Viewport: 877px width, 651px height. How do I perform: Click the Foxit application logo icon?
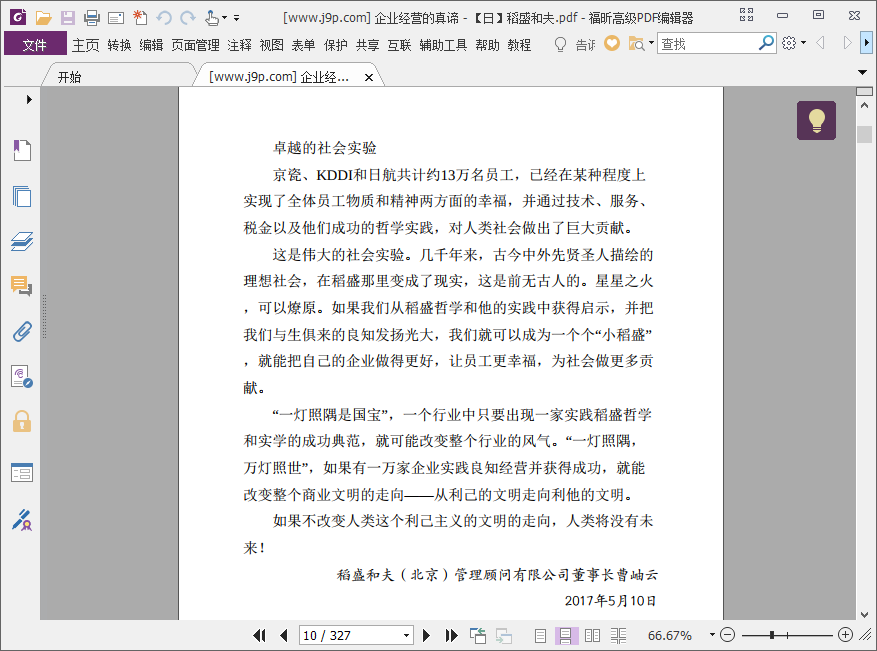[18, 17]
